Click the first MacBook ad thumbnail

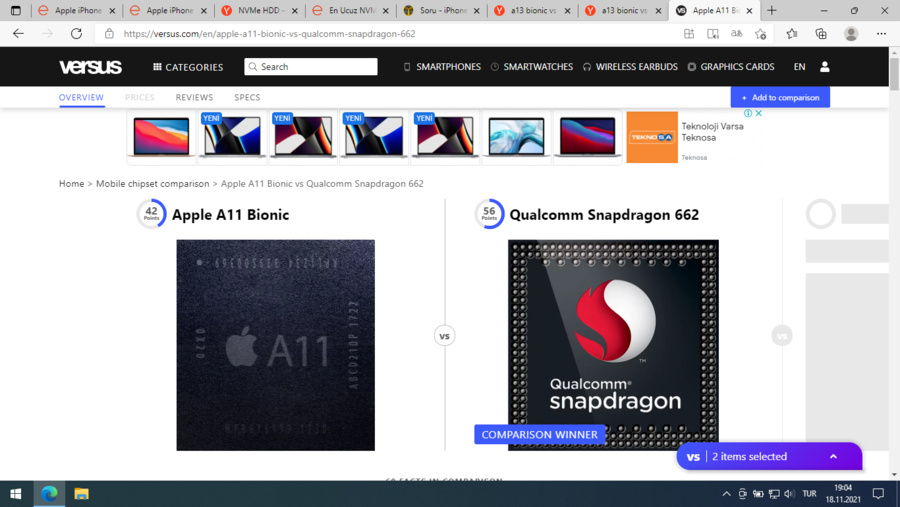(x=161, y=137)
